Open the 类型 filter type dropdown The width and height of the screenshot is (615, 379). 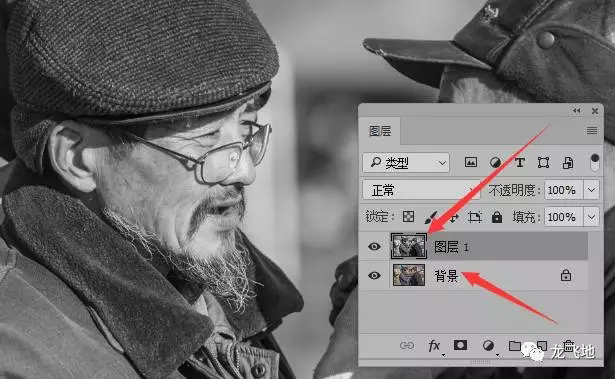coord(406,162)
